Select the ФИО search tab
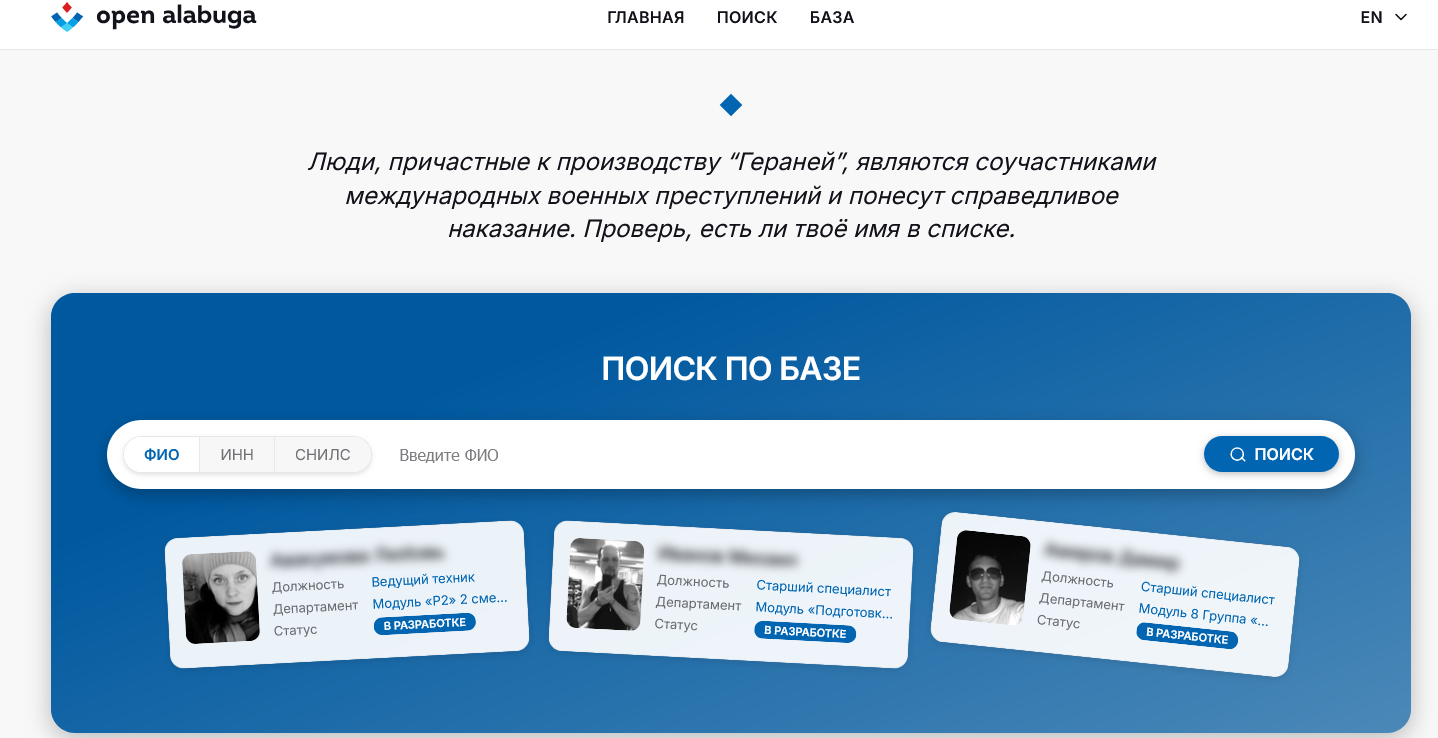Image resolution: width=1438 pixels, height=738 pixels. tap(162, 455)
